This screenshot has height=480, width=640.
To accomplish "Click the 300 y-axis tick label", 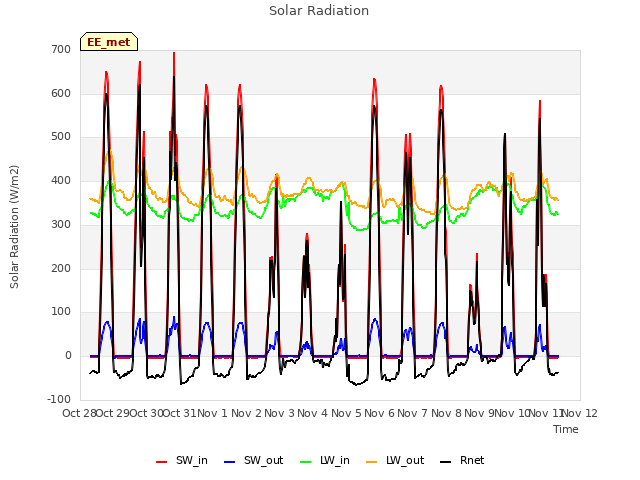I will click(x=61, y=224).
